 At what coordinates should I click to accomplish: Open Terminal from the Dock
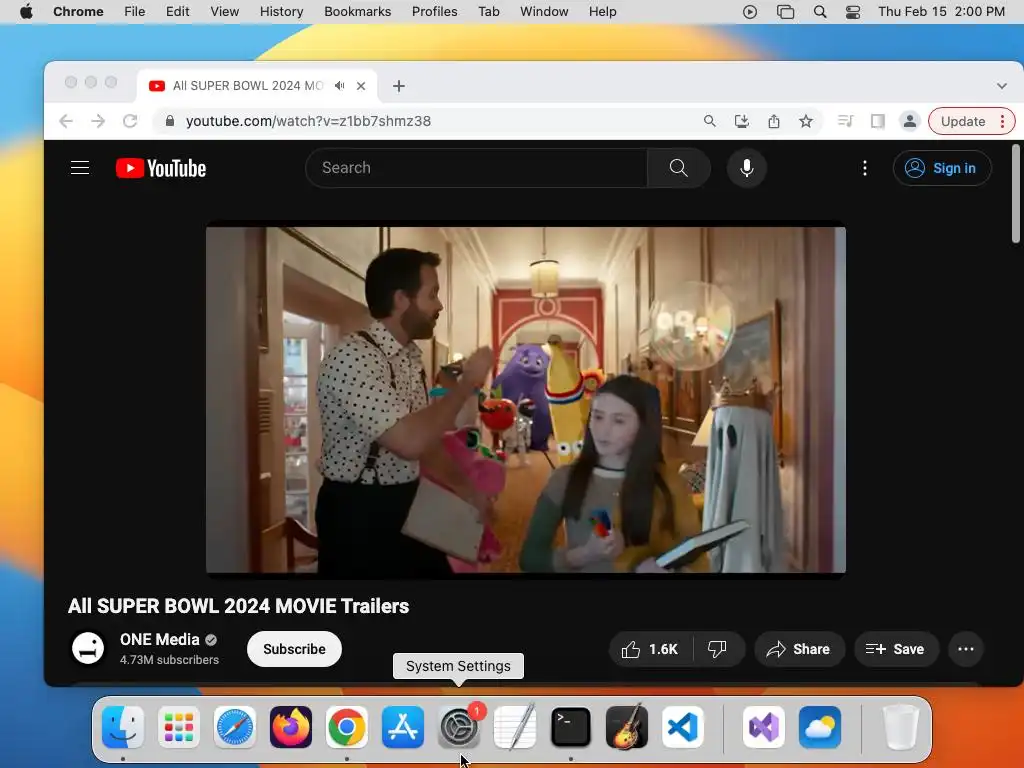[x=571, y=727]
